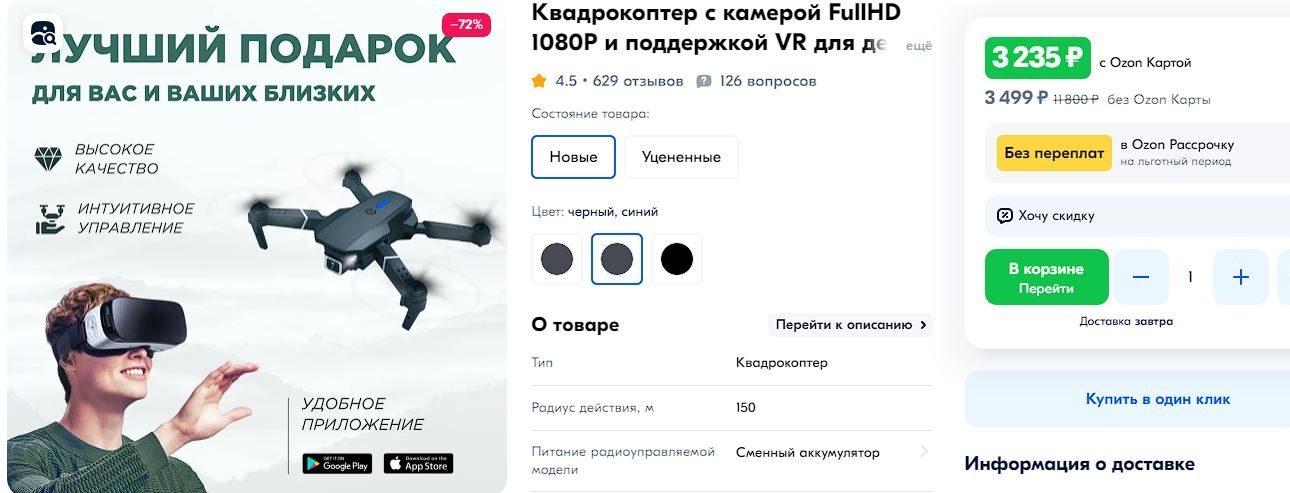Expand the Сменный аккумулятор row arrow
This screenshot has height=493, width=1290.
924,452
